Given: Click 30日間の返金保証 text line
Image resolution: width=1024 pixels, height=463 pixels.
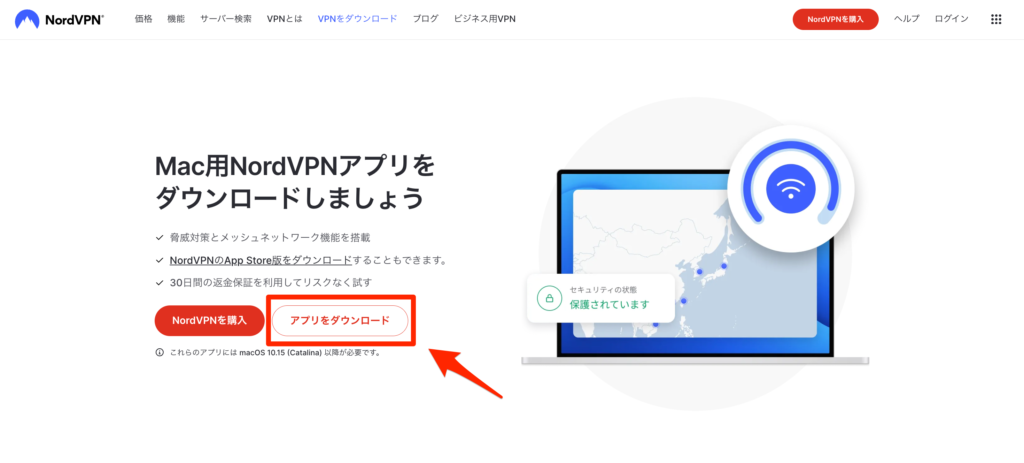Looking at the screenshot, I should pos(270,283).
